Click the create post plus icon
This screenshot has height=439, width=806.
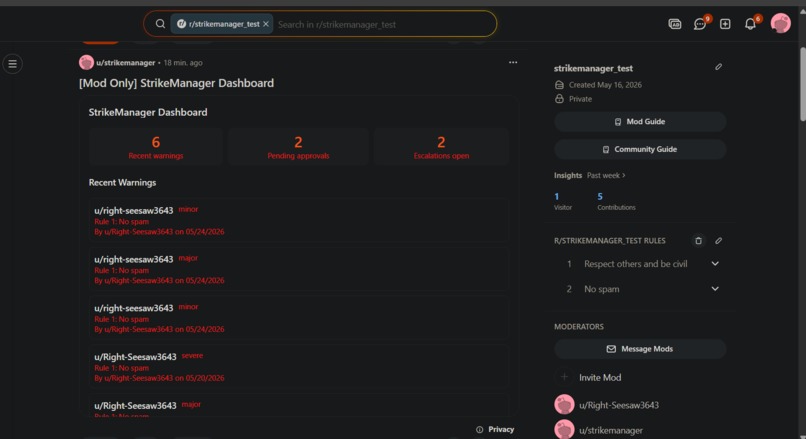pyautogui.click(x=725, y=24)
